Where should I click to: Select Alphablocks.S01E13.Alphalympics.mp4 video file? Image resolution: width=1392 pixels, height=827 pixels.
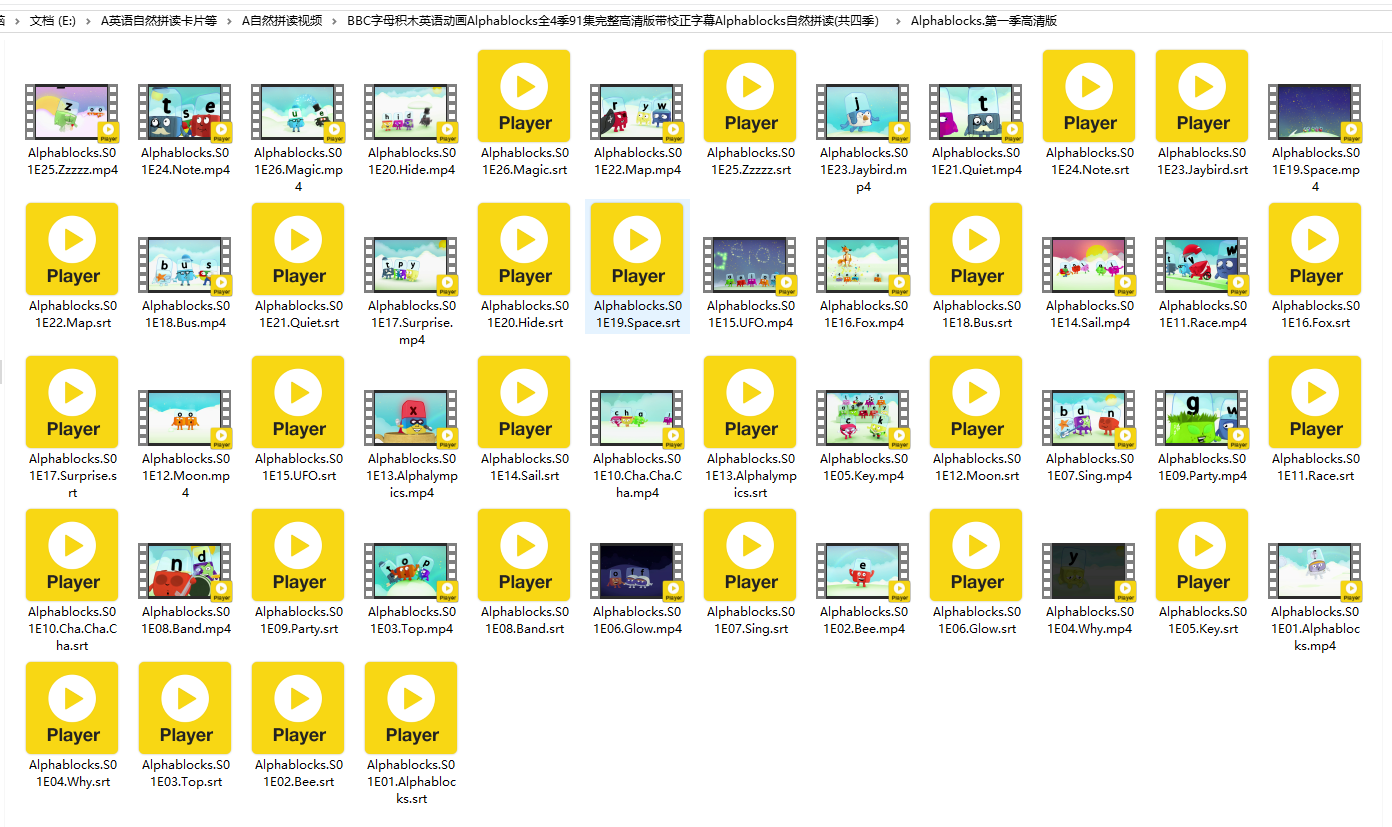pos(411,417)
